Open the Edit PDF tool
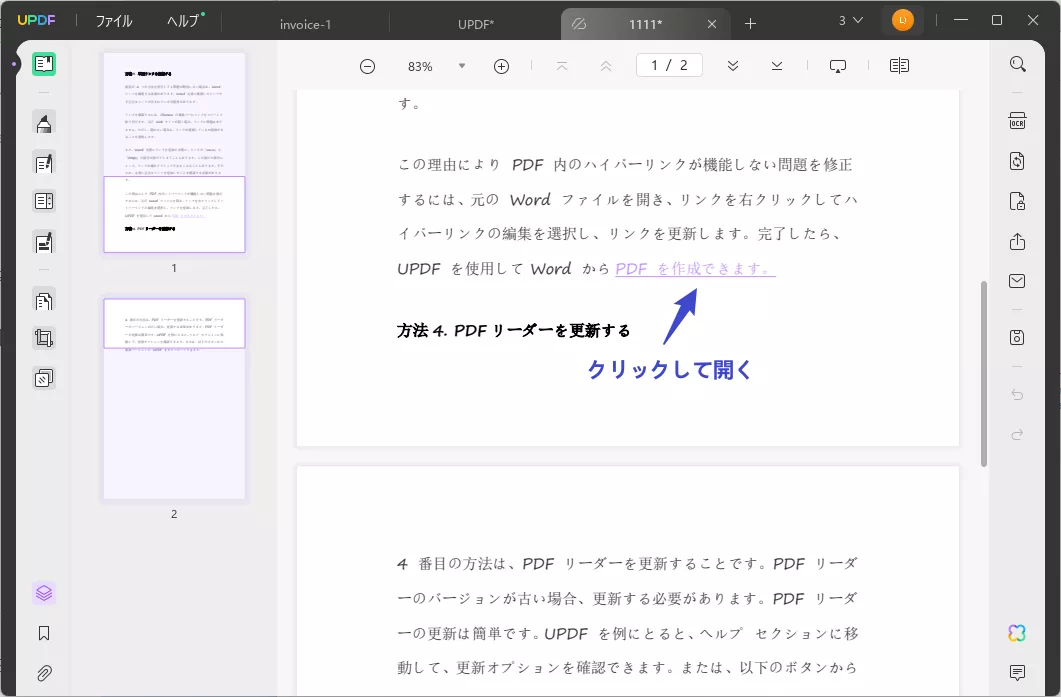 coord(44,163)
